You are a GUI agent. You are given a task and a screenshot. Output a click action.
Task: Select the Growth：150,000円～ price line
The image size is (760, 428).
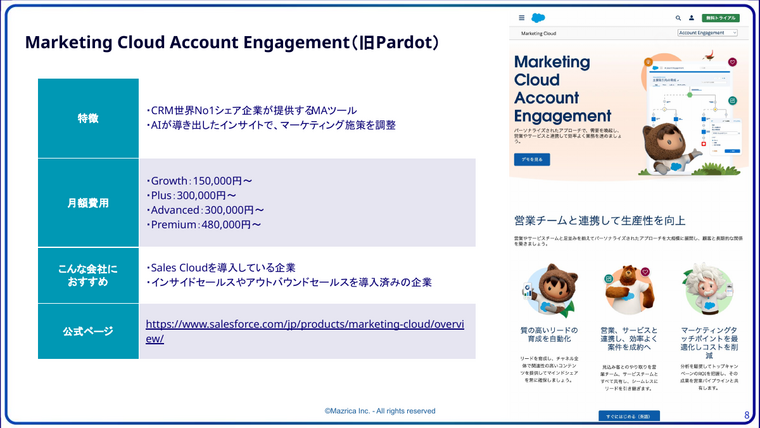199,181
